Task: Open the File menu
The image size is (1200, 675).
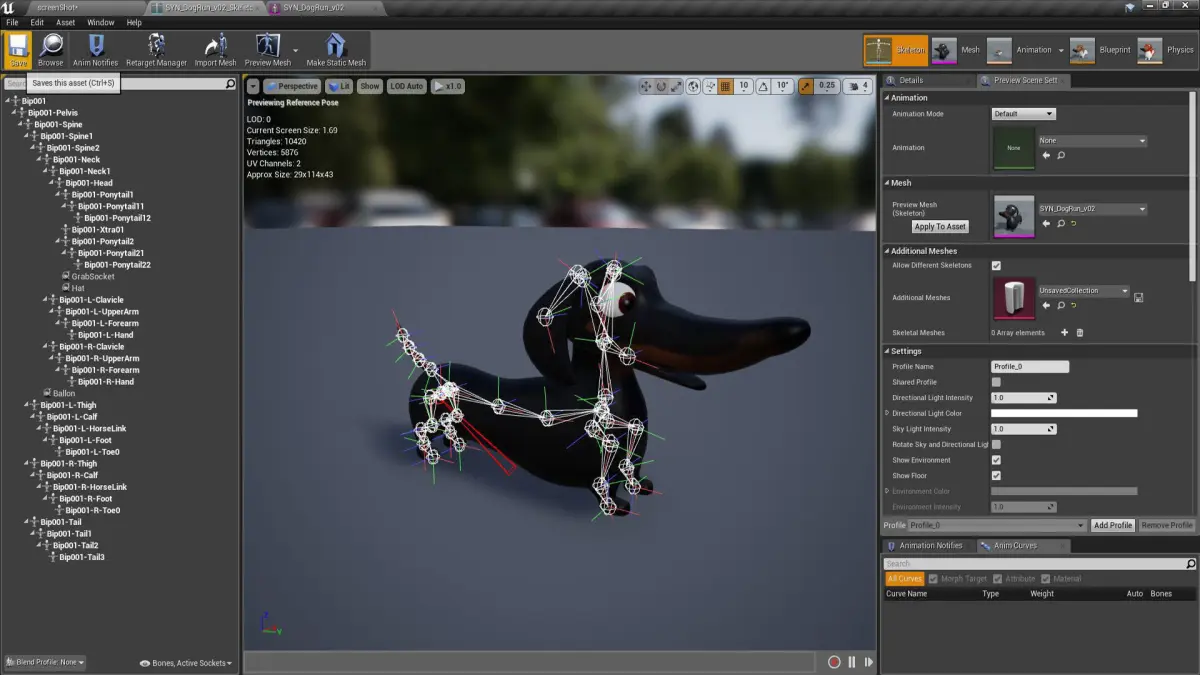Action: coord(12,22)
